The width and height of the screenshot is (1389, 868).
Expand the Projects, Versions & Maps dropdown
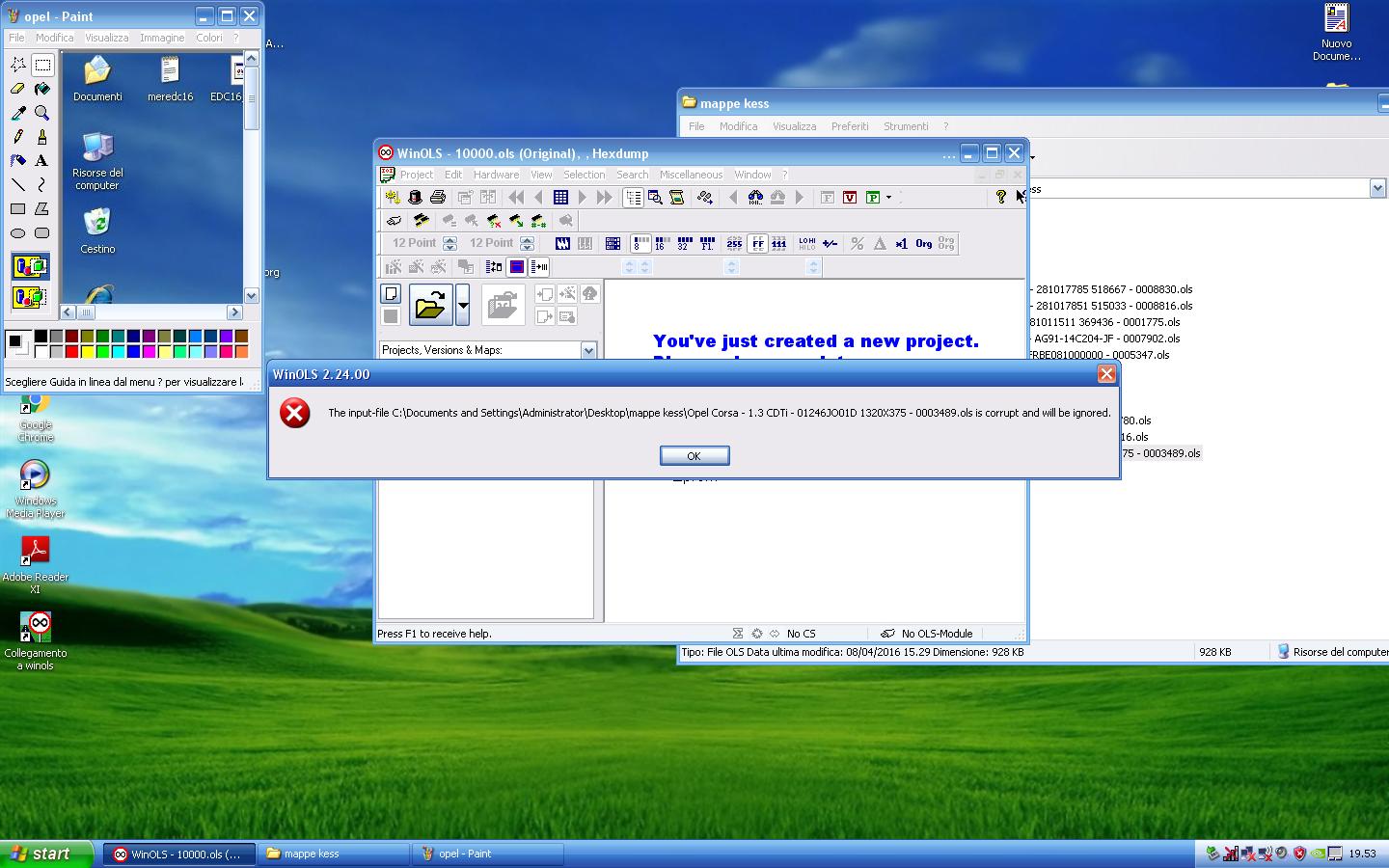click(x=588, y=350)
